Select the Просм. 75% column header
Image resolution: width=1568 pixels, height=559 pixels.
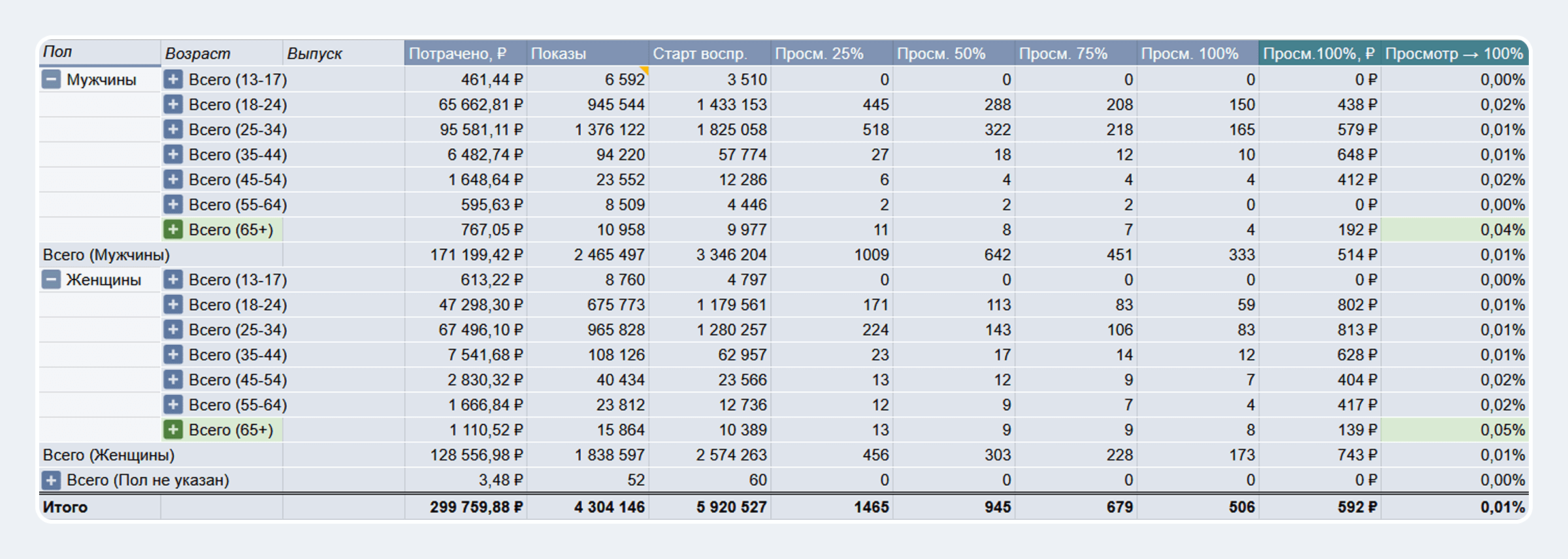point(1076,53)
